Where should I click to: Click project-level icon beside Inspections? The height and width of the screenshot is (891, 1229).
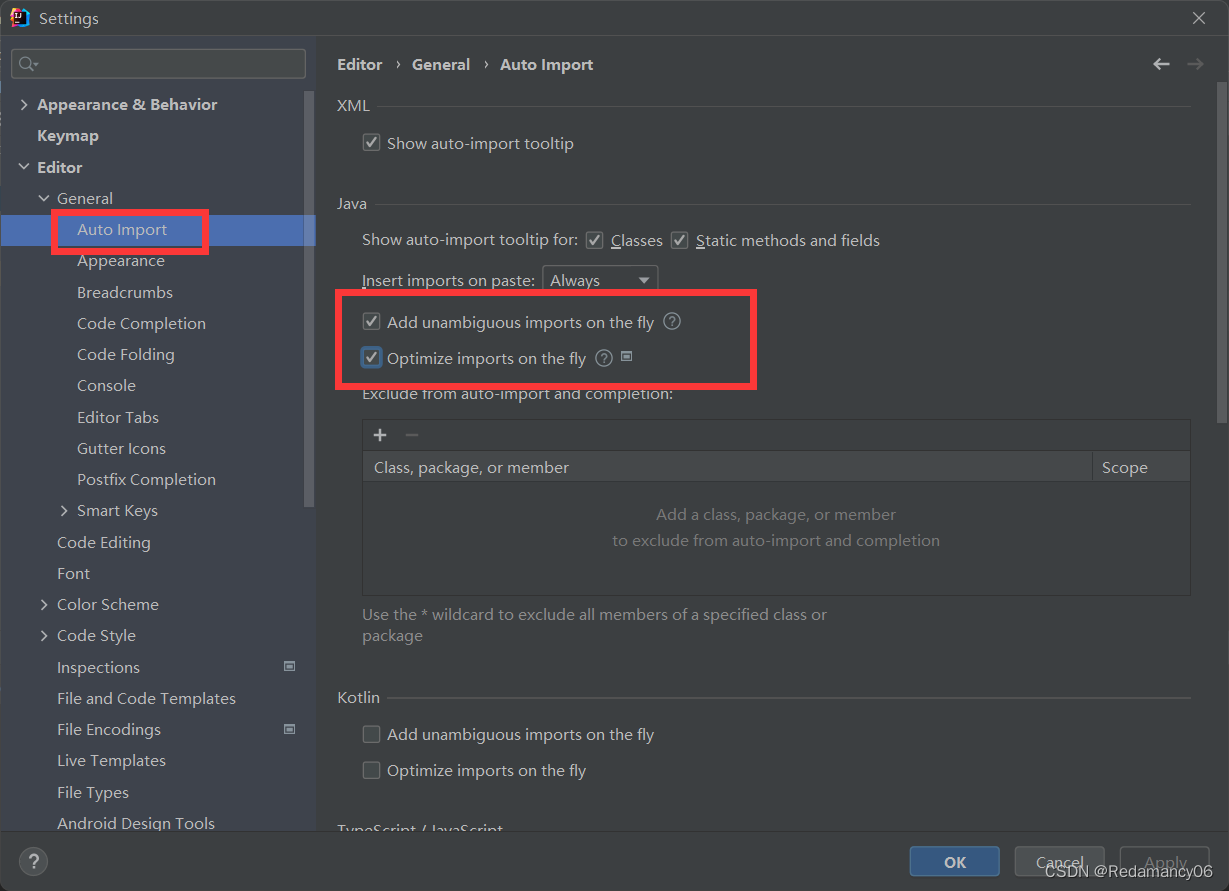click(x=290, y=666)
